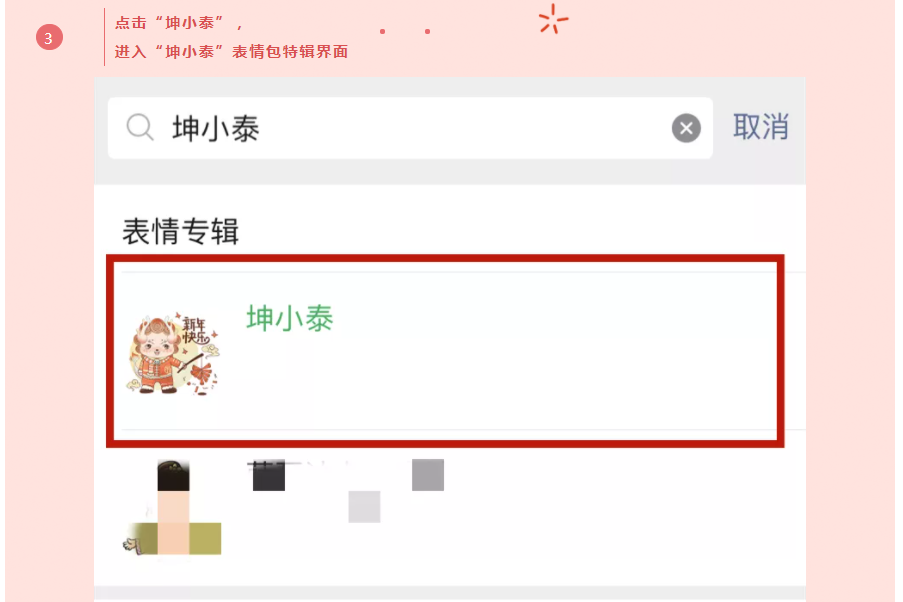Click the dark gray square in second result
Viewport: 903px width, 602px height.
point(428,475)
